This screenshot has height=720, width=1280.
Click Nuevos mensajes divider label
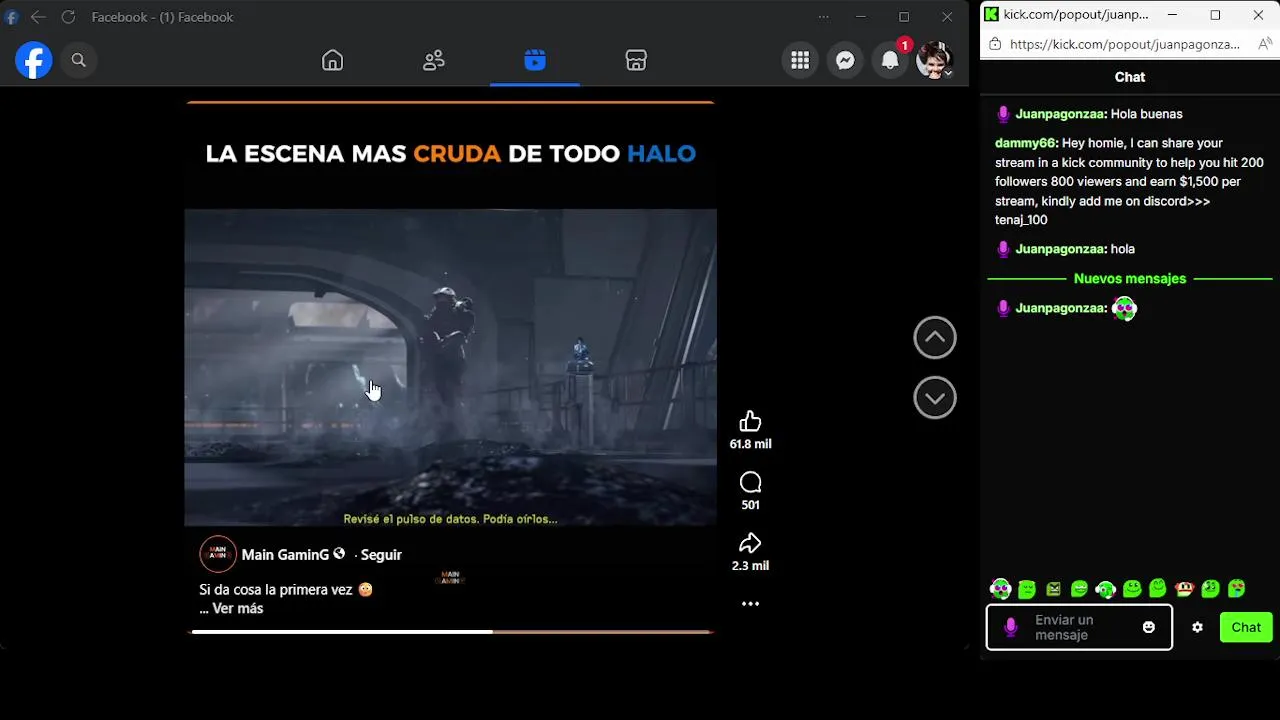1130,279
